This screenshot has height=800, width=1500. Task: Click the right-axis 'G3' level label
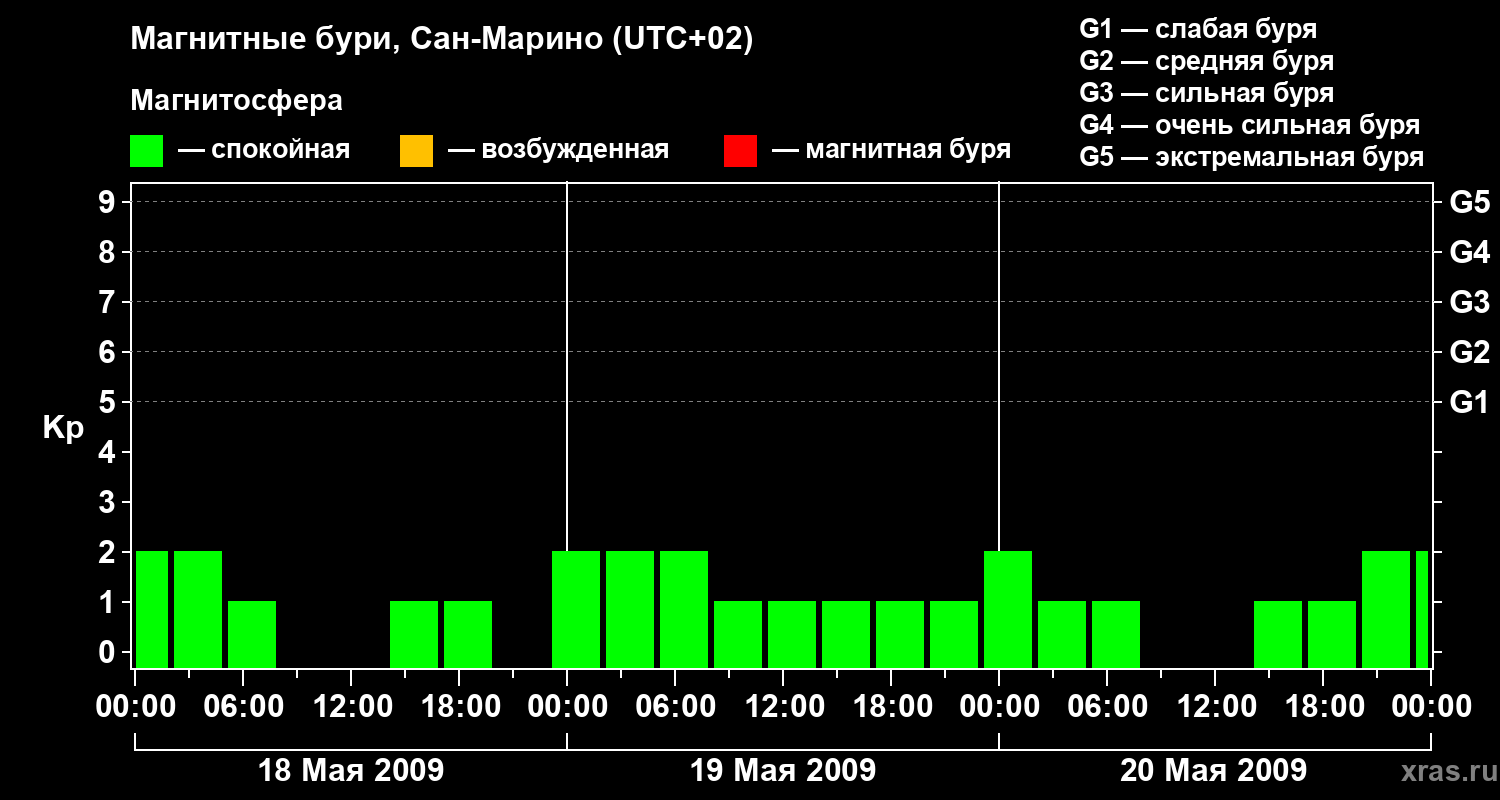pyautogui.click(x=1469, y=302)
